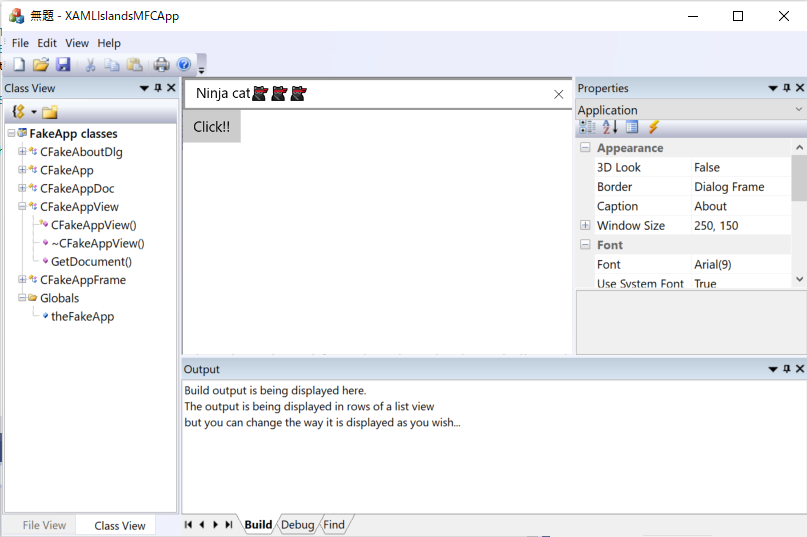The width and height of the screenshot is (807, 537).
Task: Open the sort icon's dropdown arrow in Class View
Action: click(x=33, y=112)
